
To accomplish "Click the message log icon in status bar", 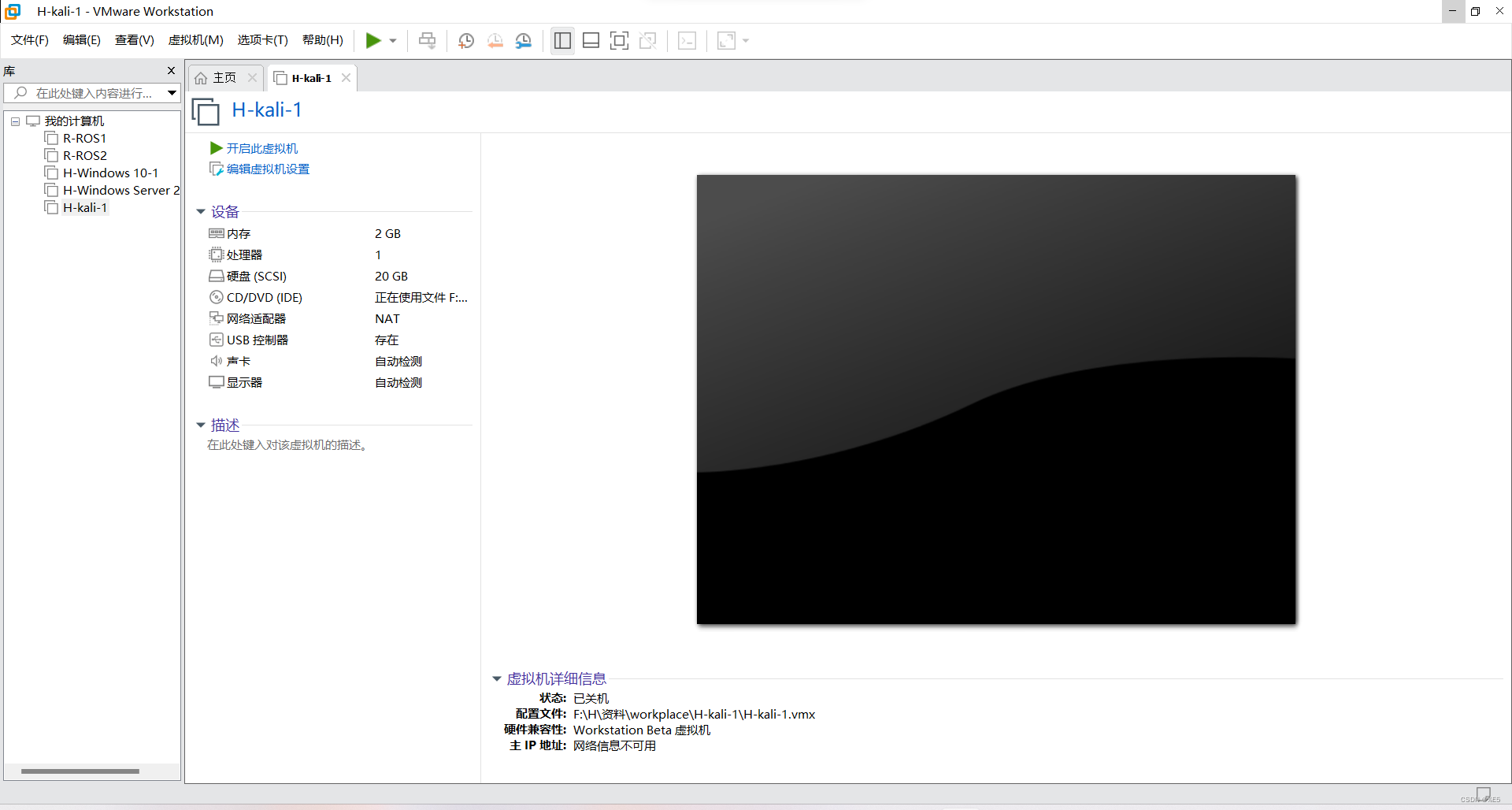I will point(1484,793).
